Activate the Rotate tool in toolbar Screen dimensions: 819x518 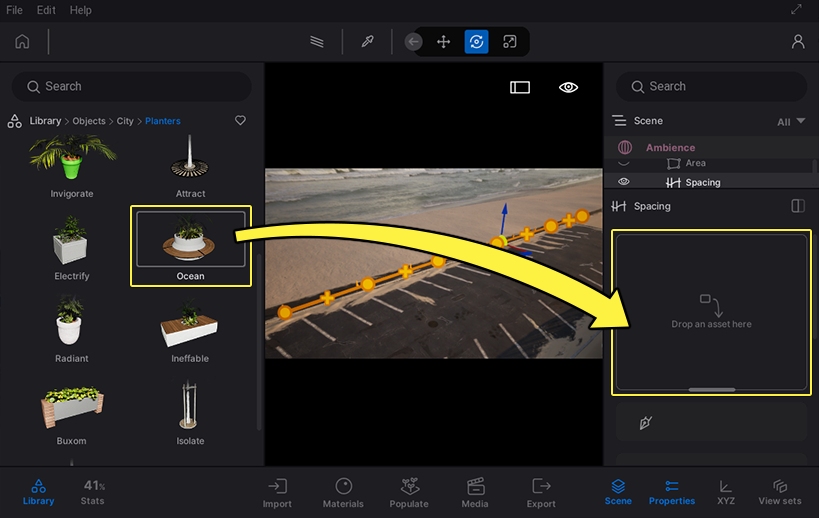(477, 42)
